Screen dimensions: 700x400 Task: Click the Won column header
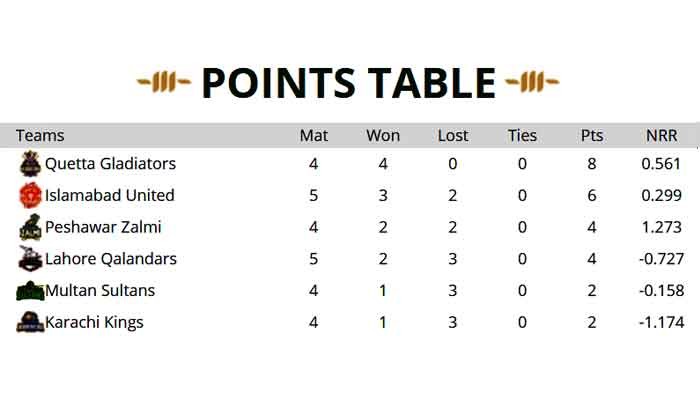(383, 136)
